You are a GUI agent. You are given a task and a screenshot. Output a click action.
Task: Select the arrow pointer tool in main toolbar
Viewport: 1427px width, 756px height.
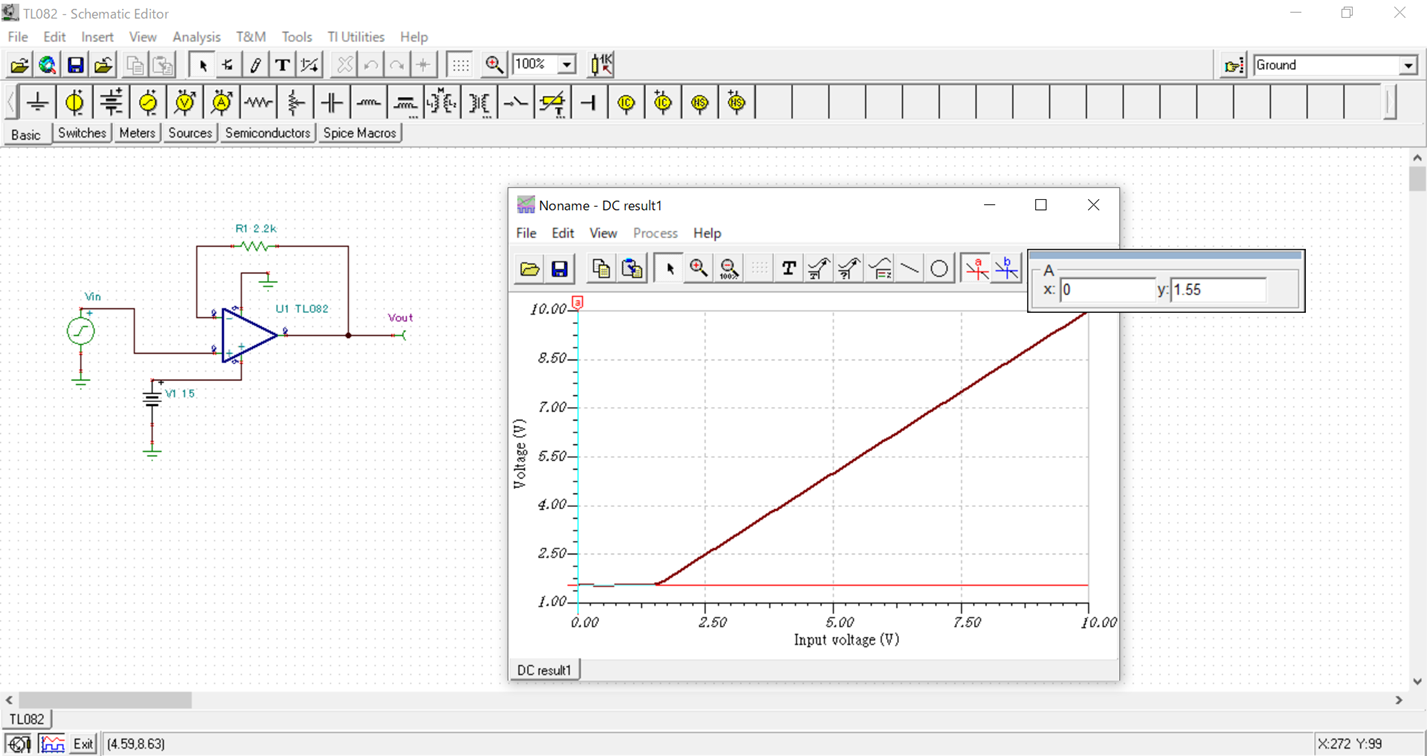point(202,65)
